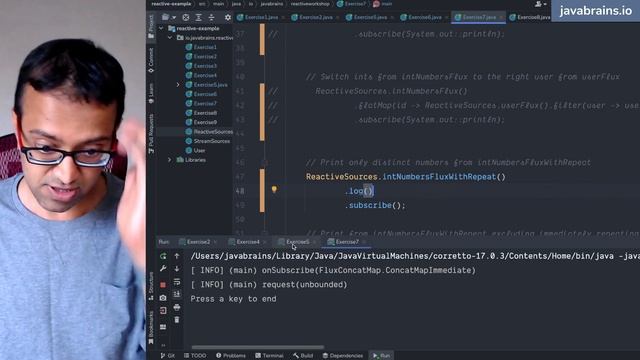Toggle soft-wrap in Run console
Screen dimensions: 640x360
177,282
